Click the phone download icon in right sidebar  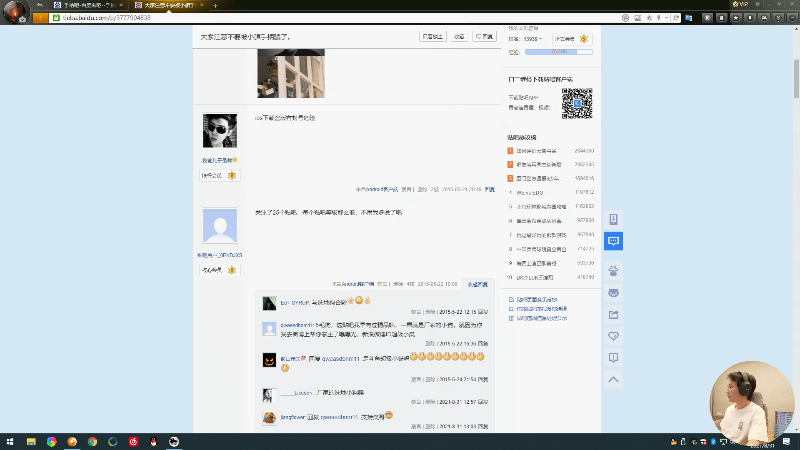tap(613, 219)
